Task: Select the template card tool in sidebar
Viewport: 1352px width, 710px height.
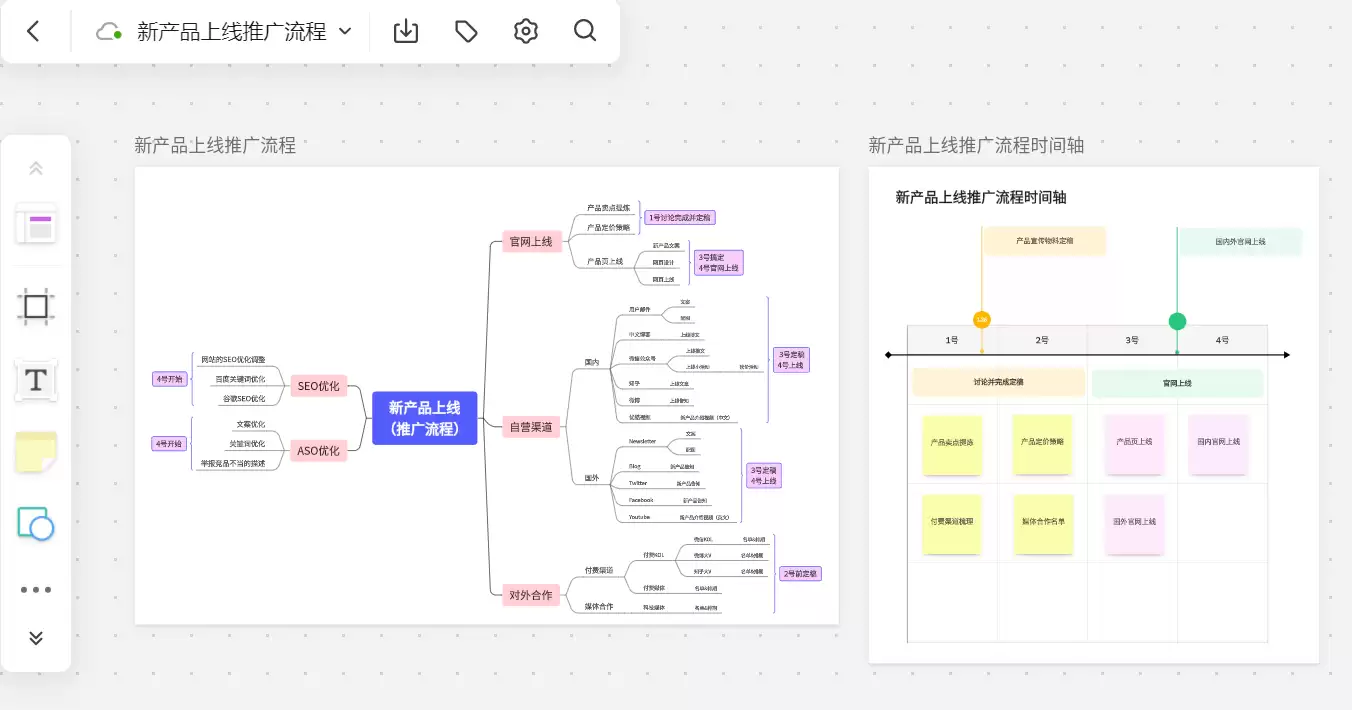Action: (36, 224)
